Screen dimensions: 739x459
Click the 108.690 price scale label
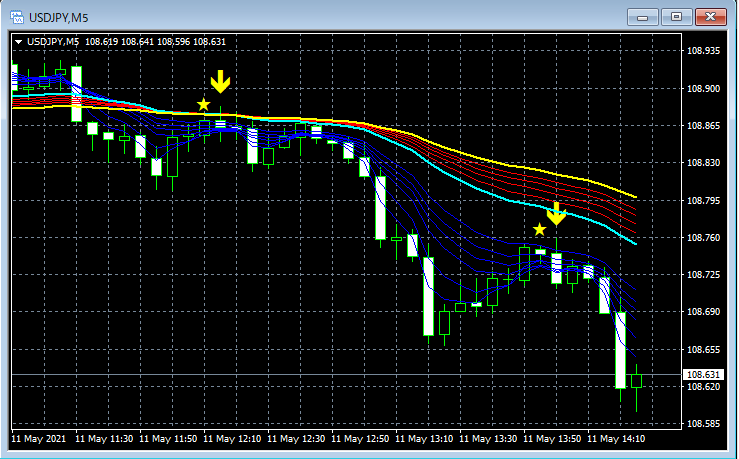[703, 311]
